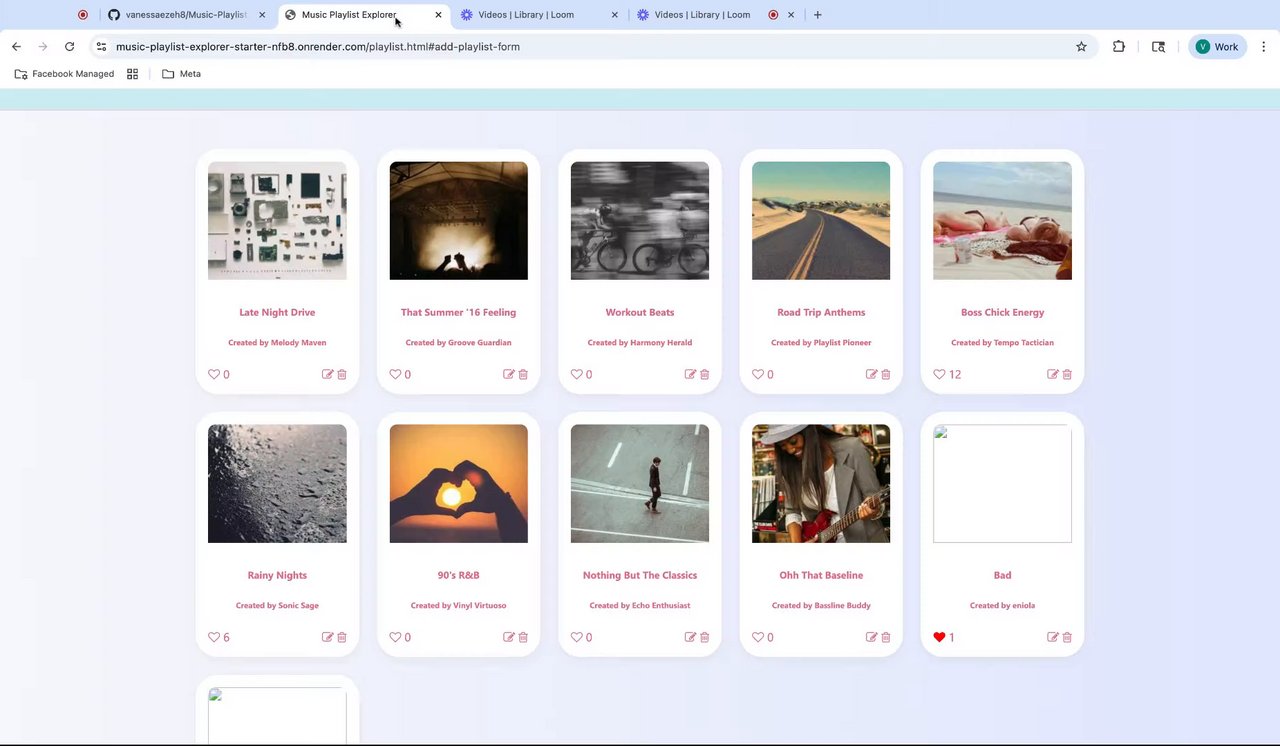The image size is (1280, 746).
Task: View site information icon in address bar
Action: [101, 46]
